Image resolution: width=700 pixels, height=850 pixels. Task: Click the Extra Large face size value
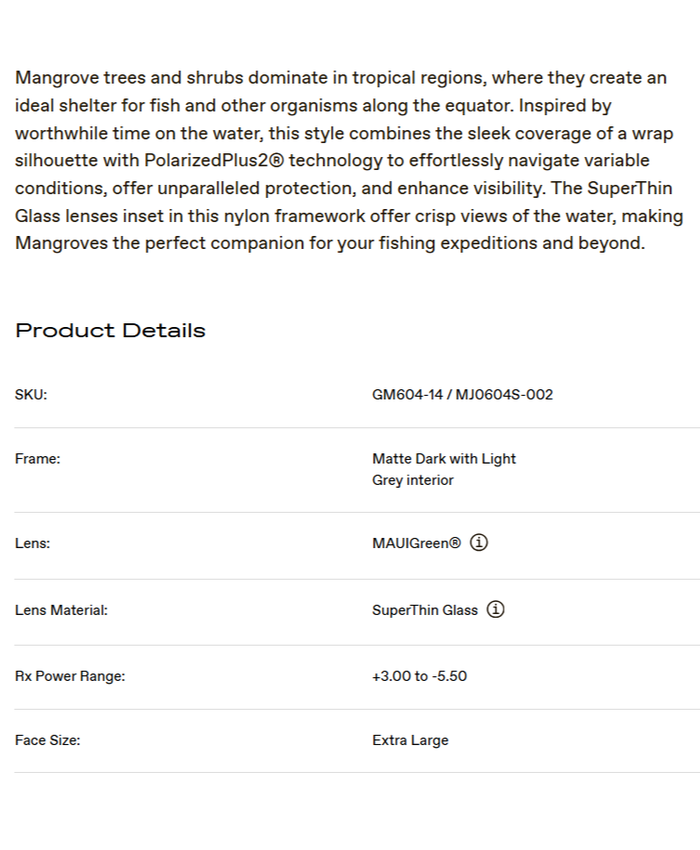point(410,741)
